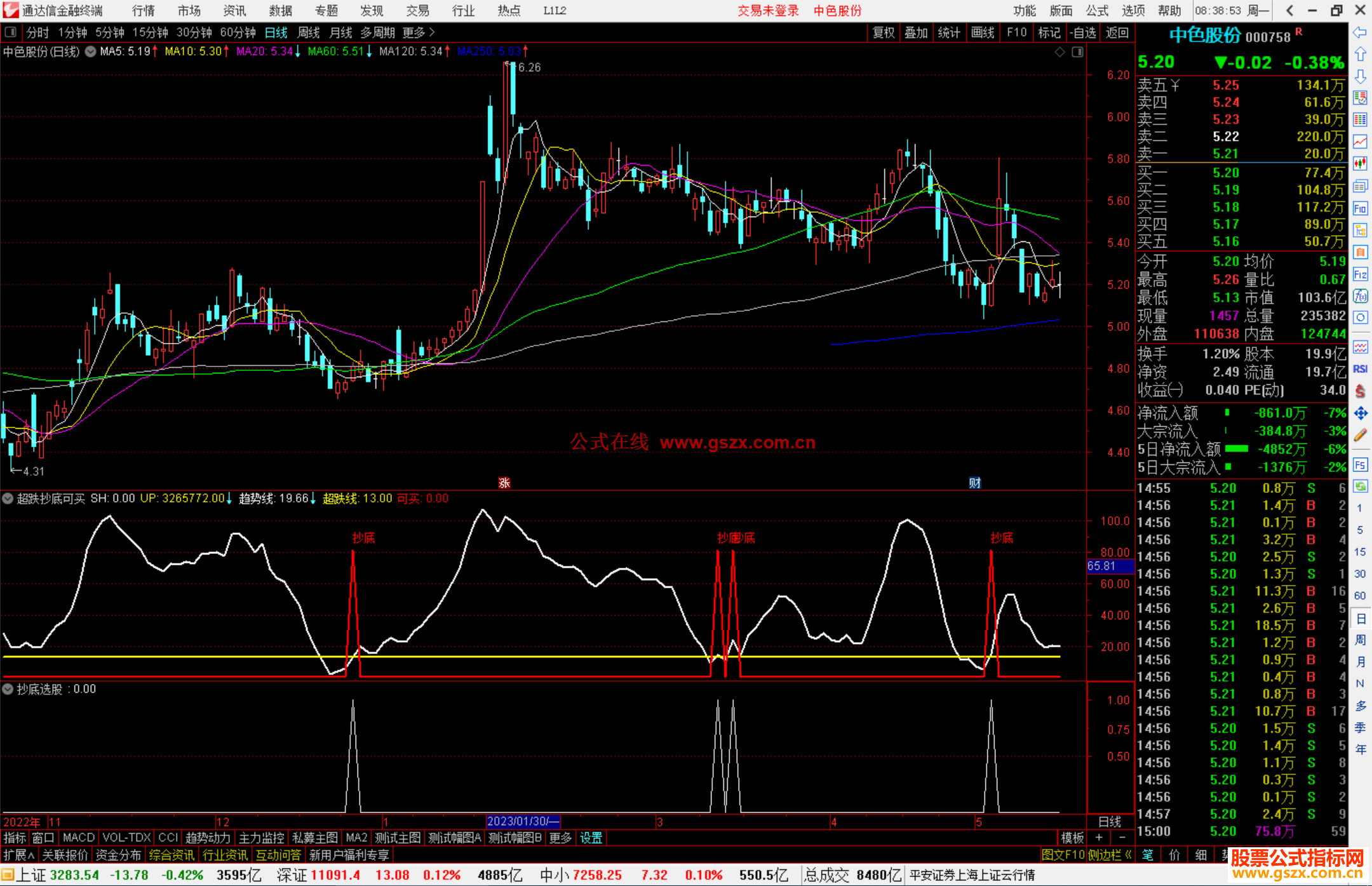
Task: Open dropdown next to 中色股份(日线) title
Action: [x=90, y=51]
